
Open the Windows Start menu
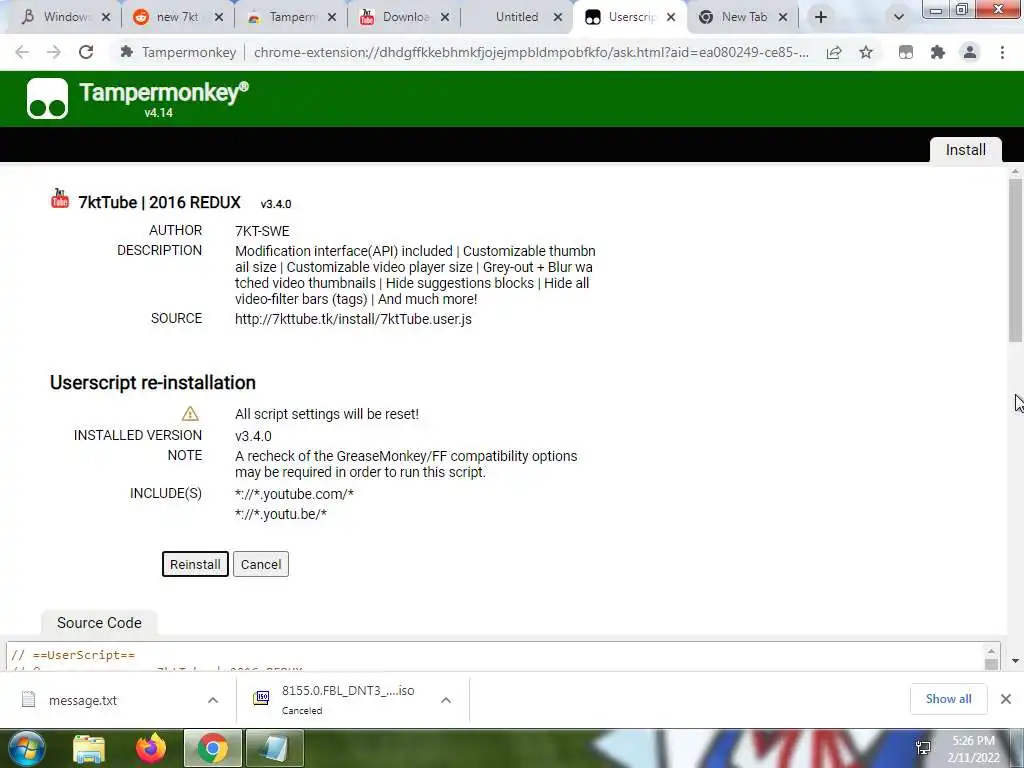pos(26,748)
